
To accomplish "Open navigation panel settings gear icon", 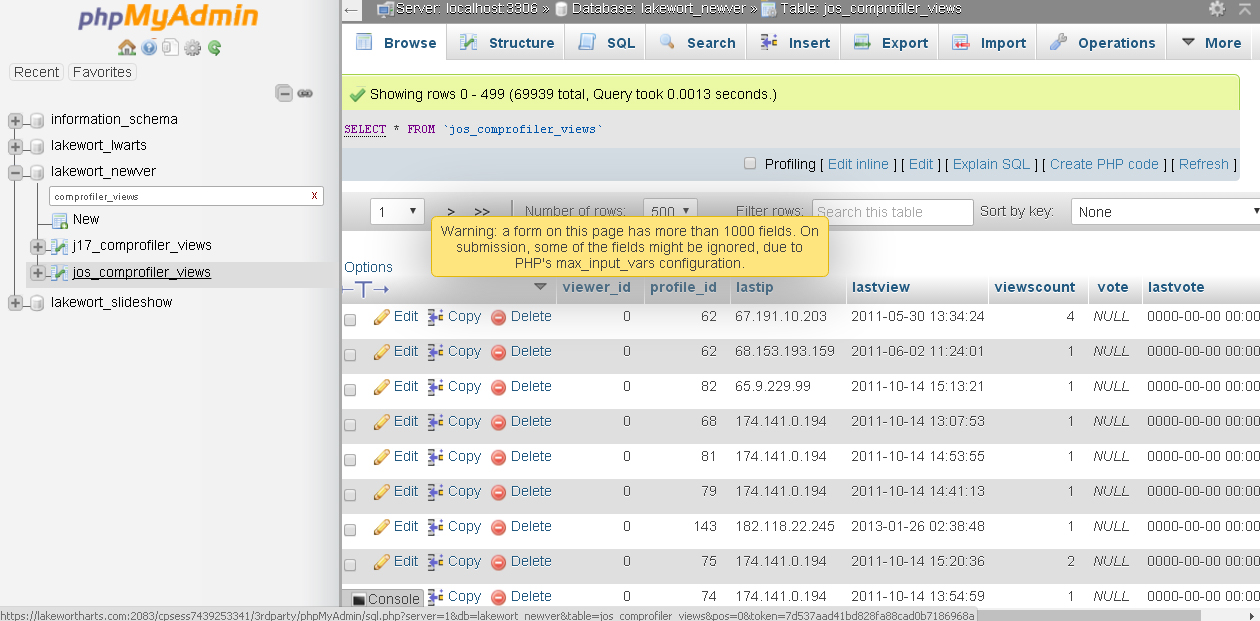I will (x=193, y=47).
